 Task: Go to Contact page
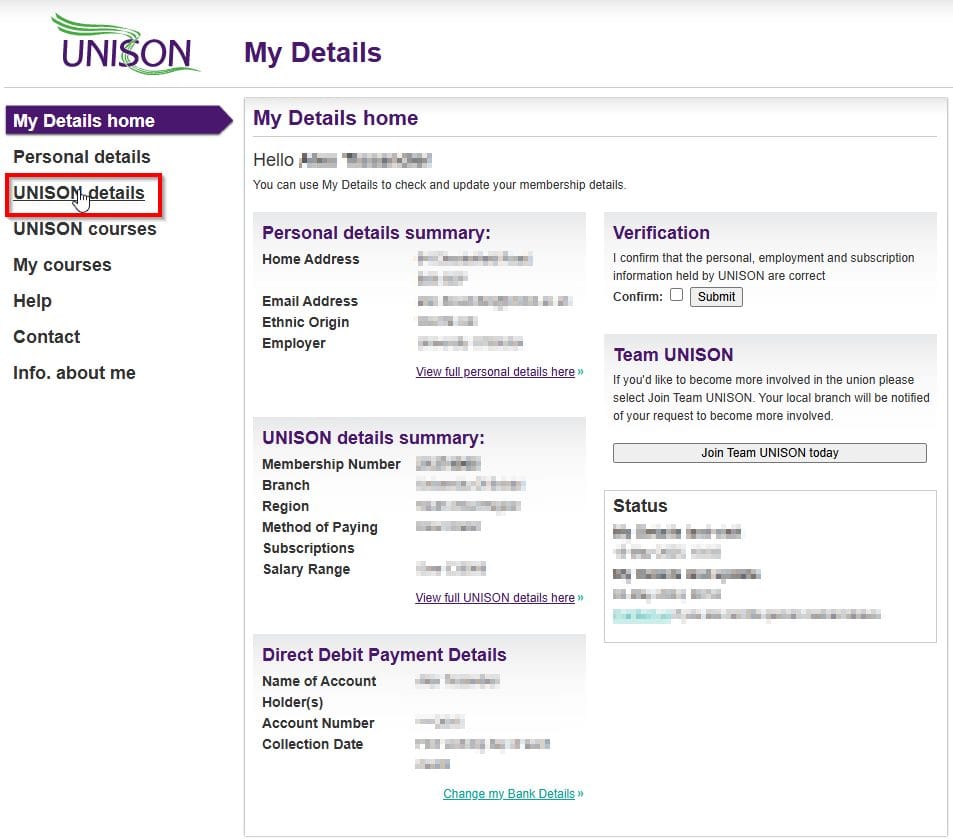click(x=47, y=337)
